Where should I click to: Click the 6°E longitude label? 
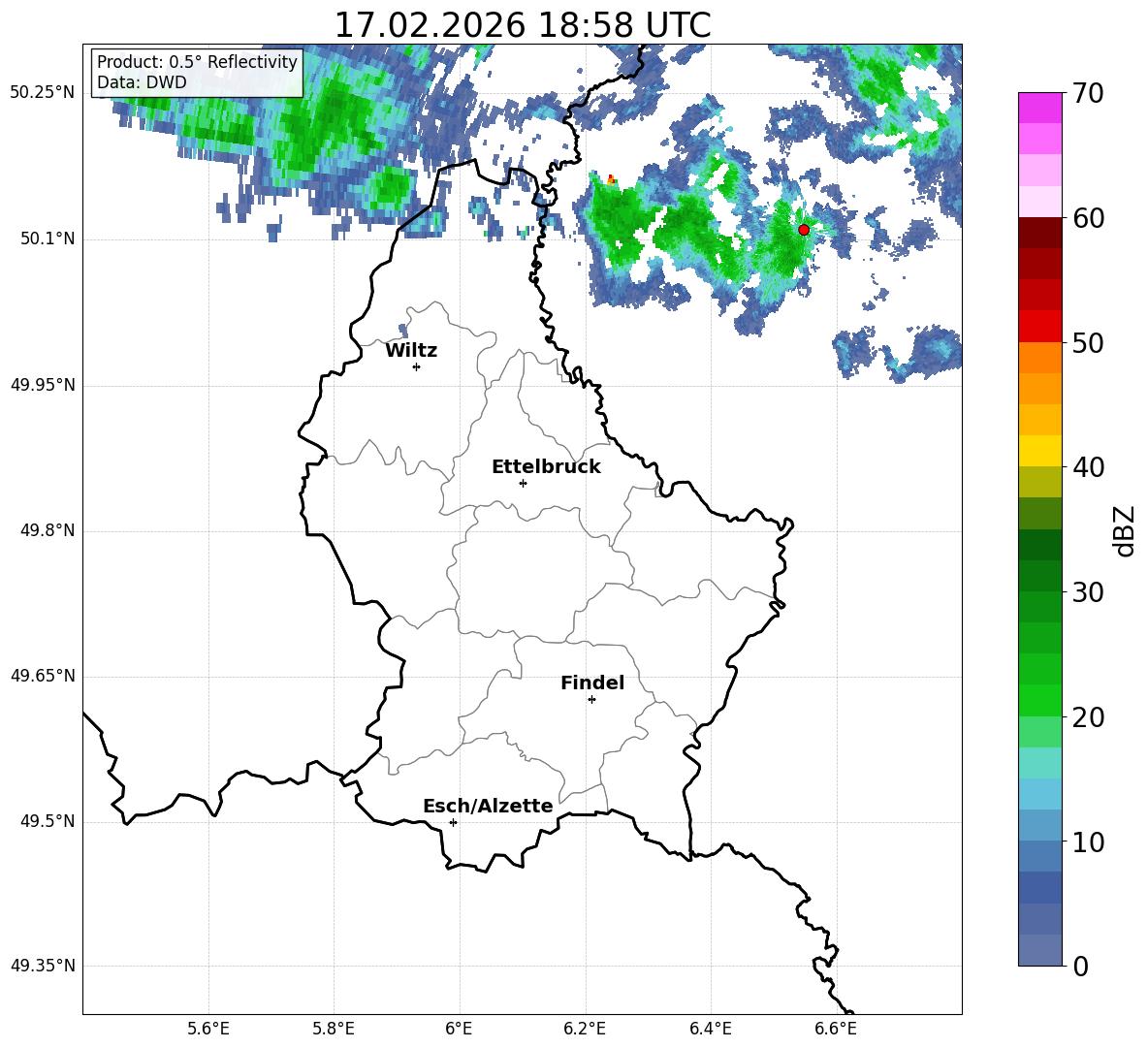tap(459, 1030)
